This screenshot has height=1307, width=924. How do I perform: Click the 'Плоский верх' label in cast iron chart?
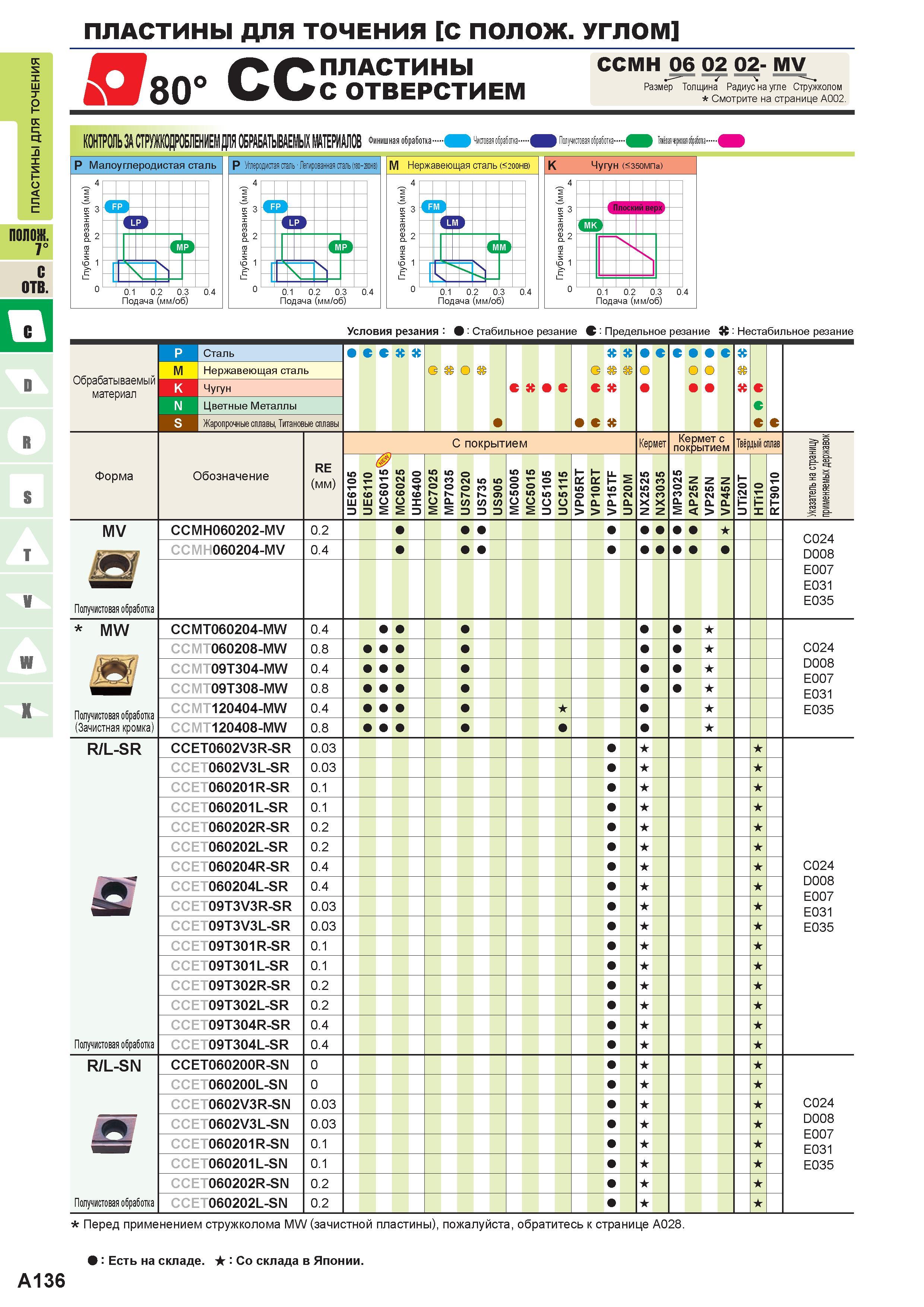[x=637, y=208]
